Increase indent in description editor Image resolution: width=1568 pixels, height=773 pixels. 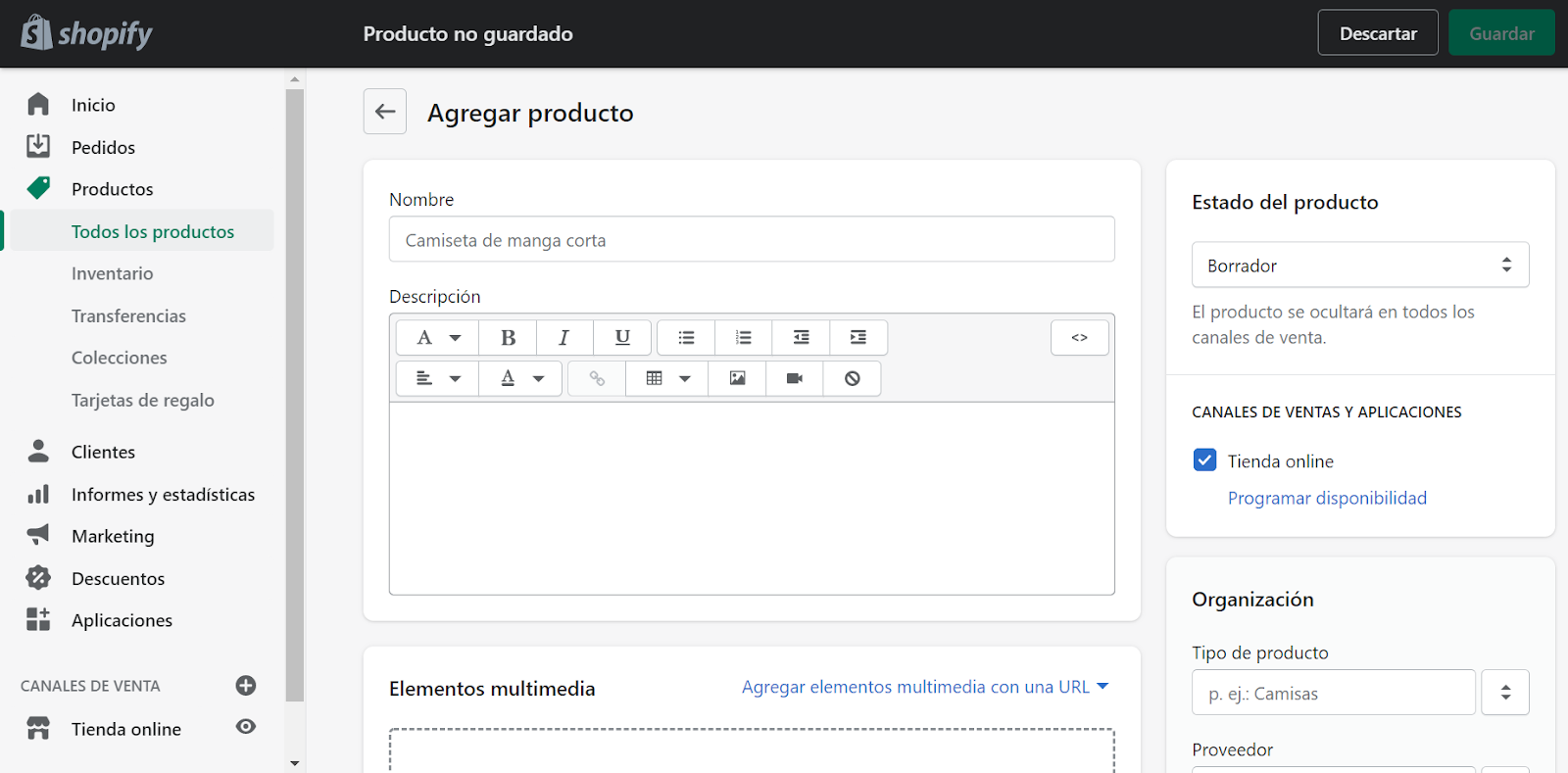coord(858,337)
